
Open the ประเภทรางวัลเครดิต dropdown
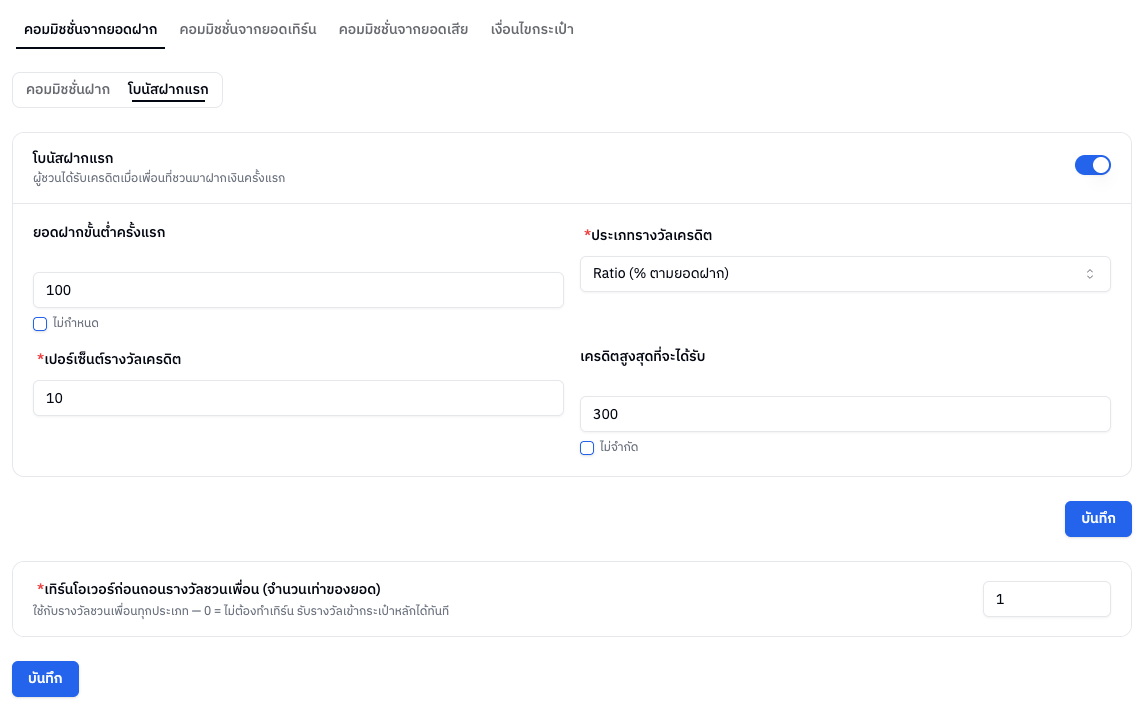point(845,274)
